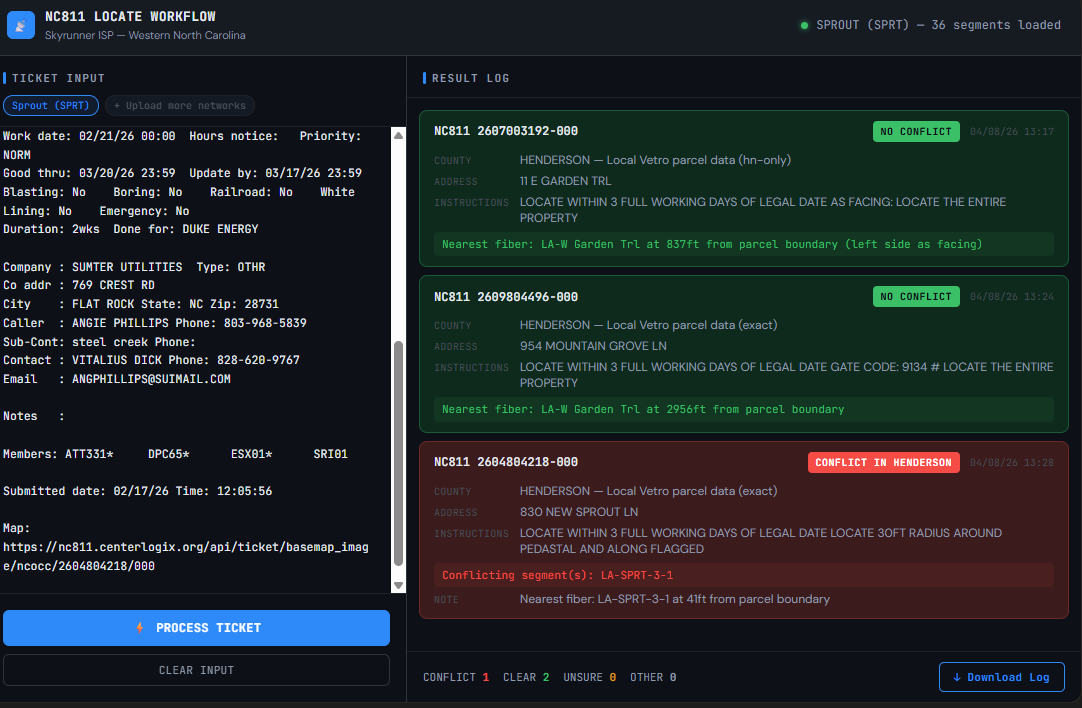Screen dimensions: 1082x708
Task: Open result card NC811 2604804218-000 title
Action: pos(506,462)
